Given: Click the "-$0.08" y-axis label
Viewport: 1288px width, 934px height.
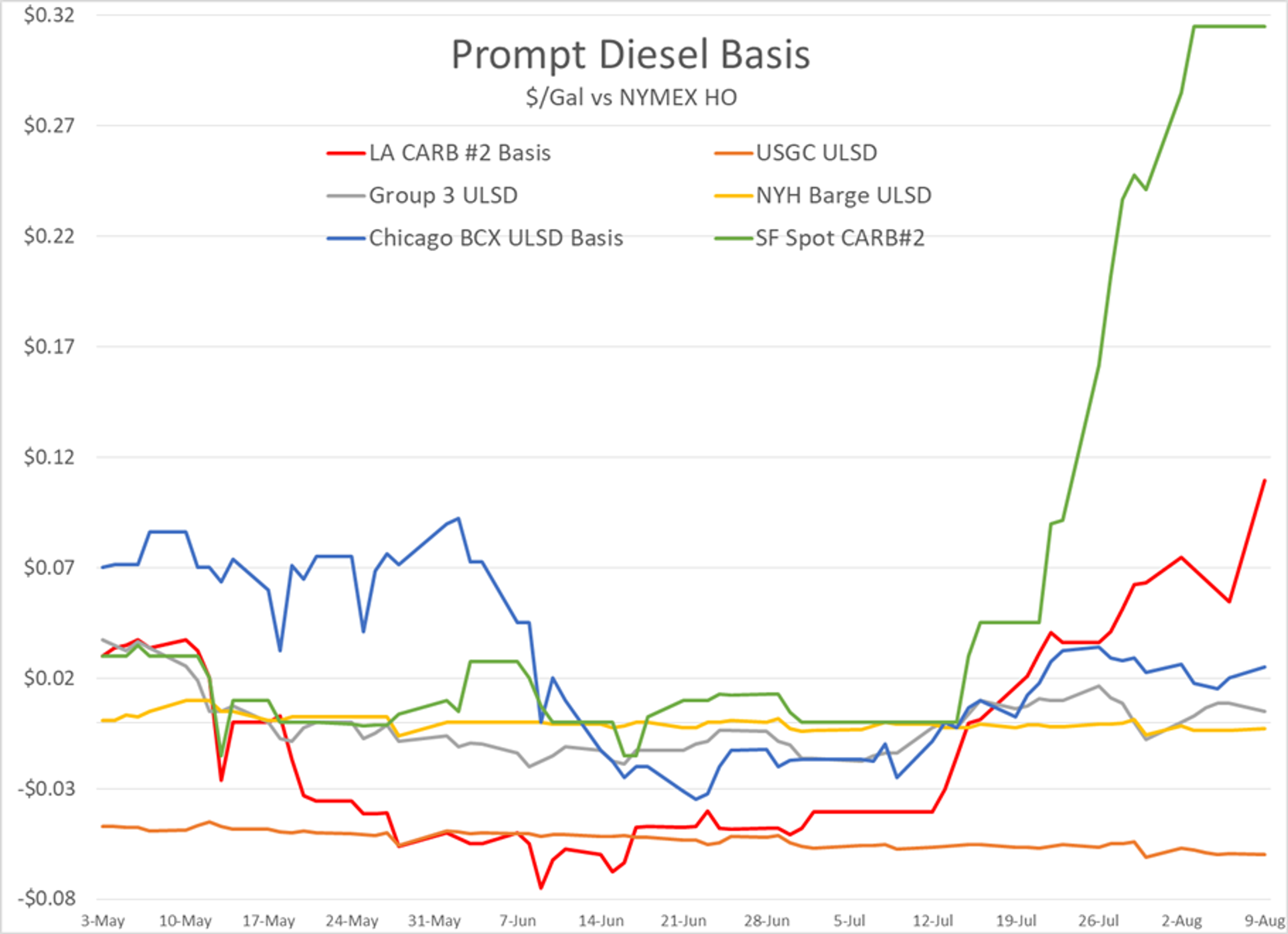Looking at the screenshot, I should [47, 899].
